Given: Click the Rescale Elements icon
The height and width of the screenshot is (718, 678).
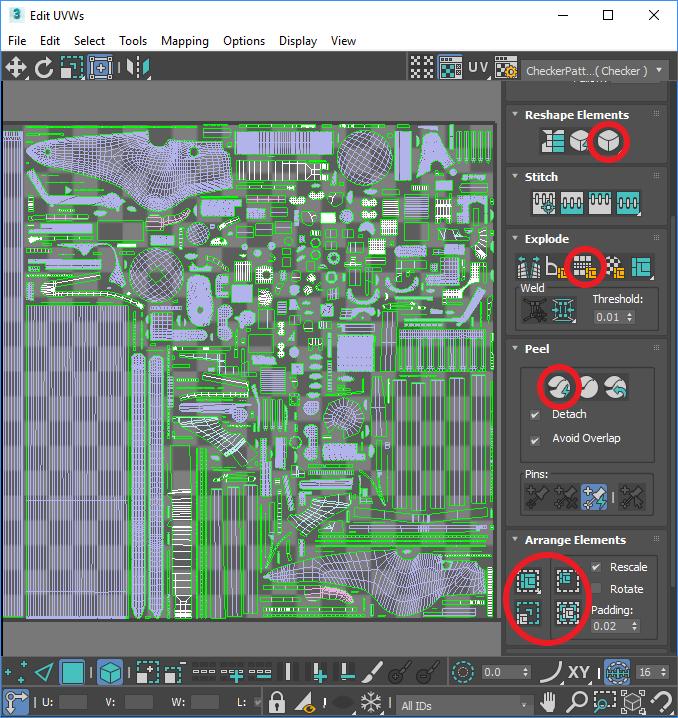Looking at the screenshot, I should coord(528,613).
